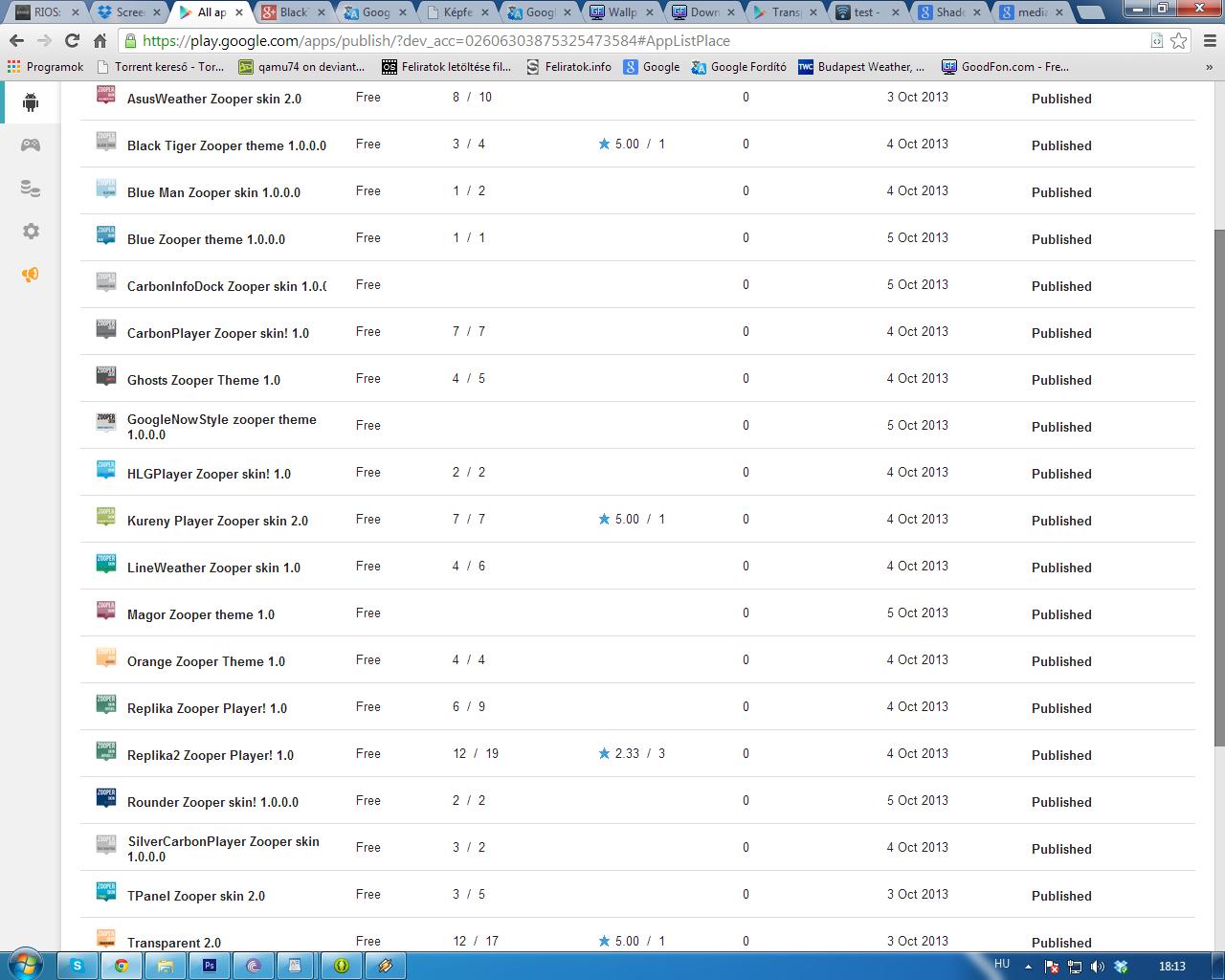Image resolution: width=1225 pixels, height=980 pixels.
Task: Click the Rounder Zooper skin app icon
Action: click(x=106, y=797)
